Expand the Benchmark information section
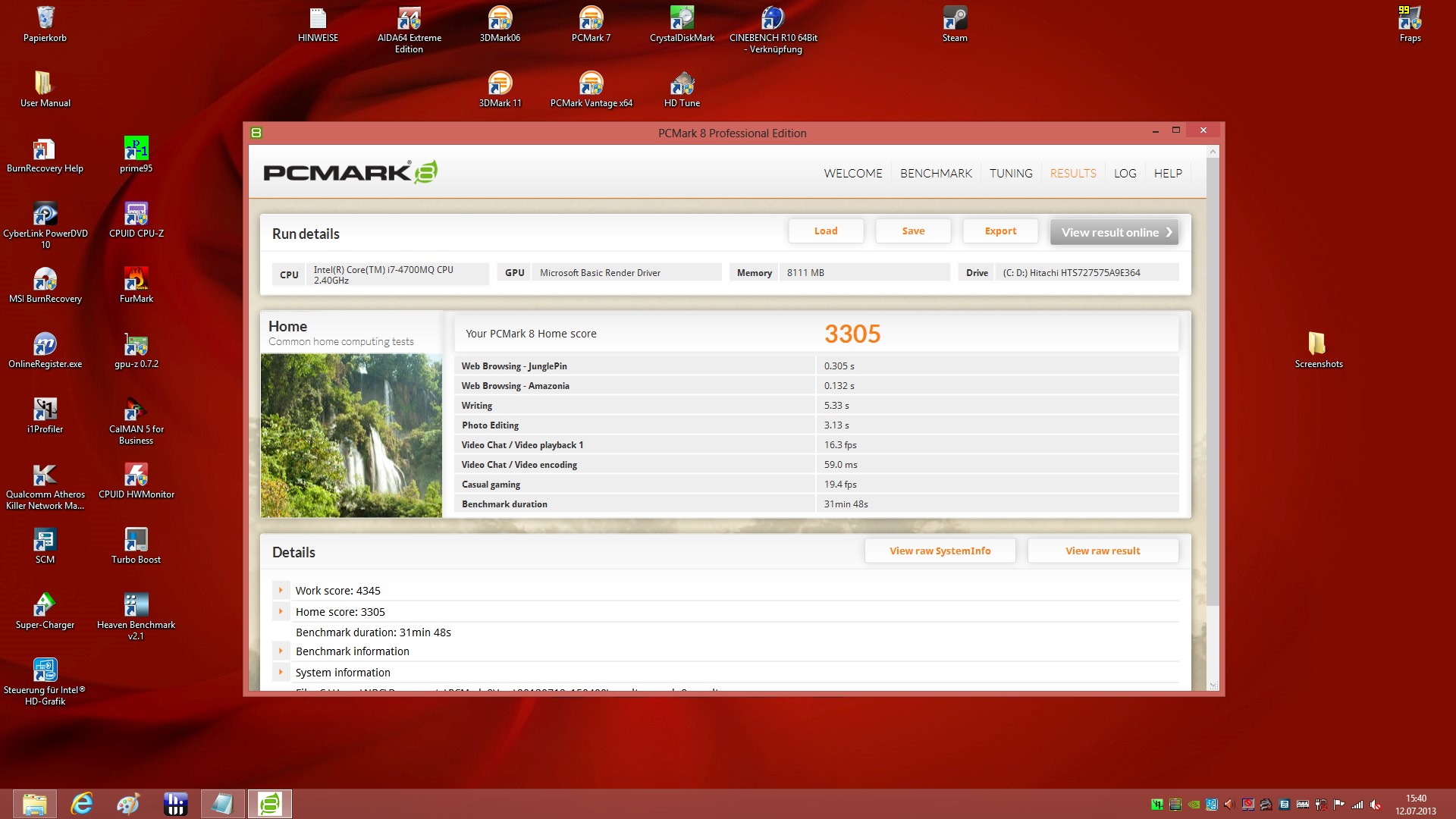The image size is (1456, 819). click(x=281, y=651)
